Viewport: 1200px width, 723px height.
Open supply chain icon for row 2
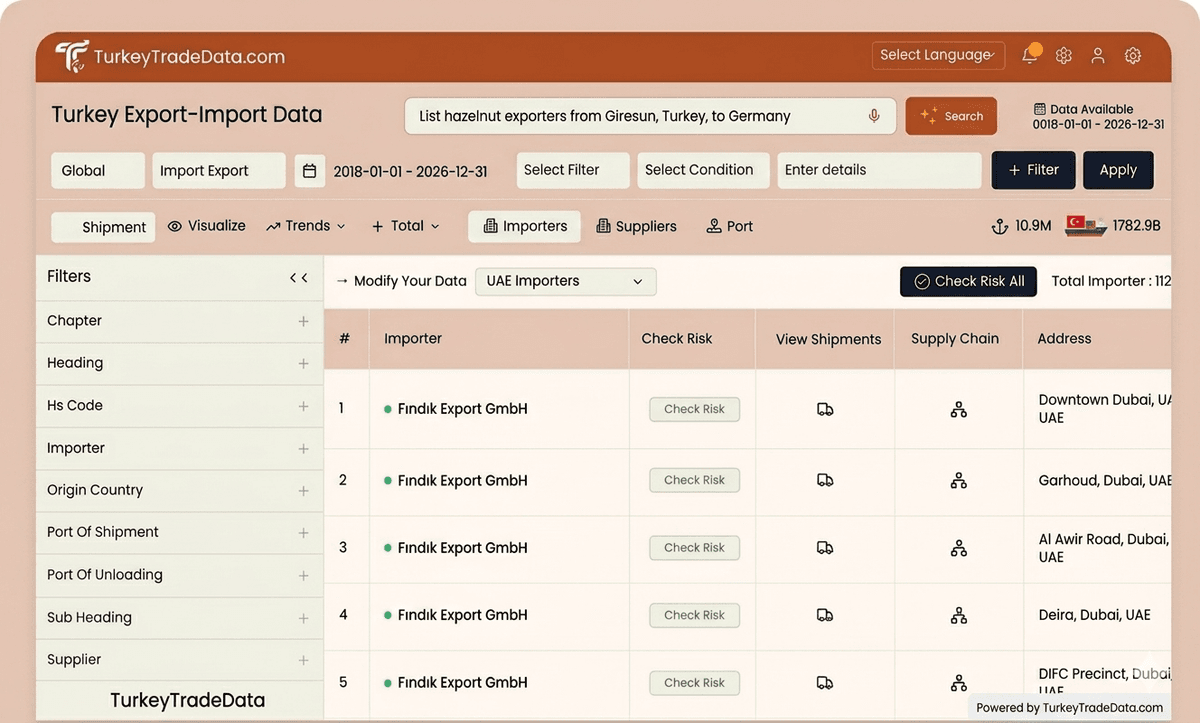click(x=958, y=481)
